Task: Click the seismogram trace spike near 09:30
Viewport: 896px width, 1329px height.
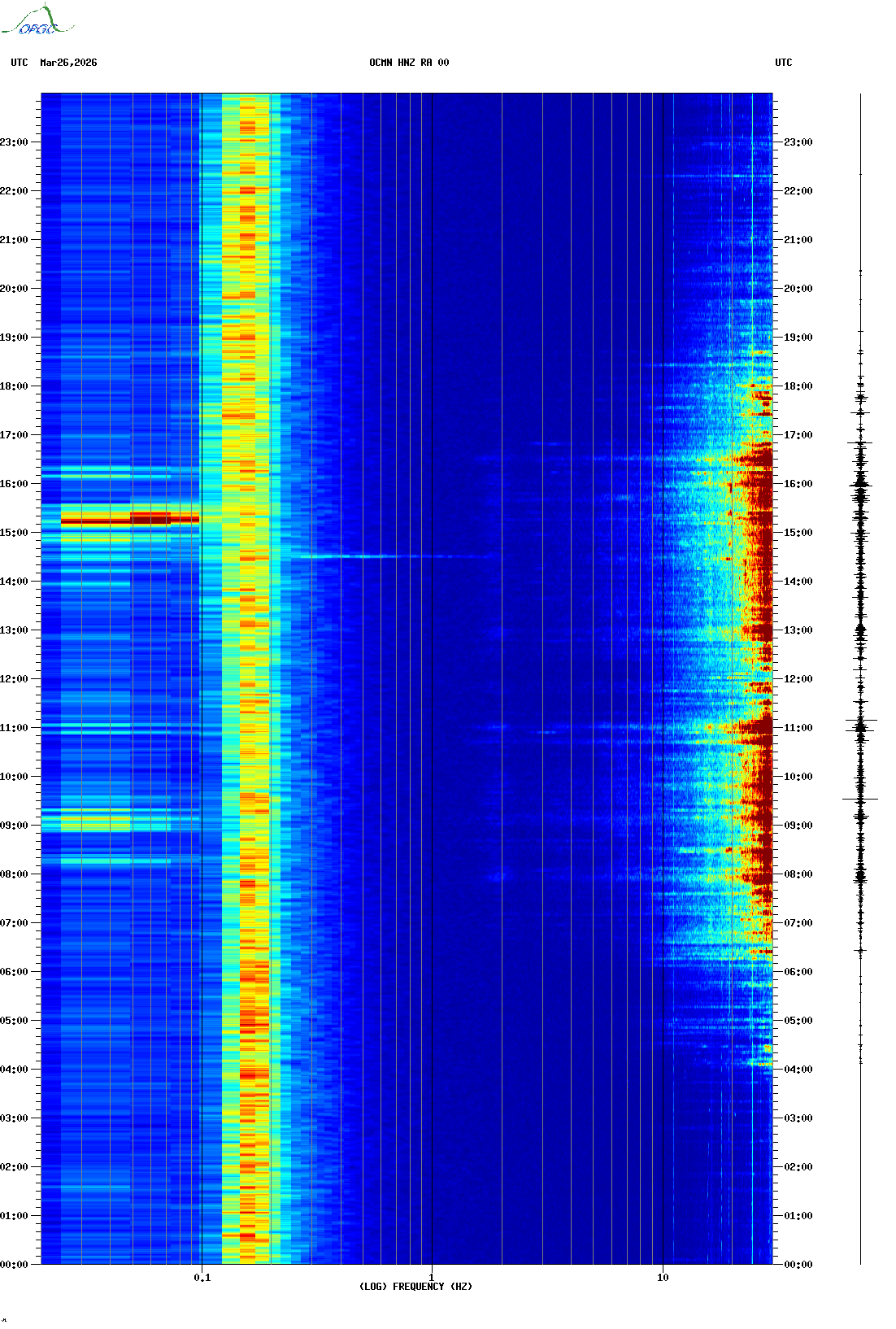Action: click(860, 800)
